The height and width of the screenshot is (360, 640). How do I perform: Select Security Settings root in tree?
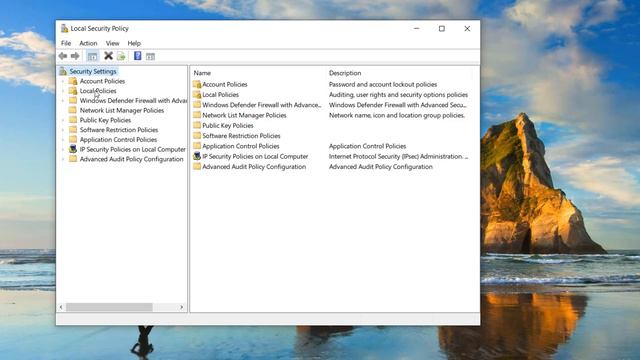tap(93, 71)
